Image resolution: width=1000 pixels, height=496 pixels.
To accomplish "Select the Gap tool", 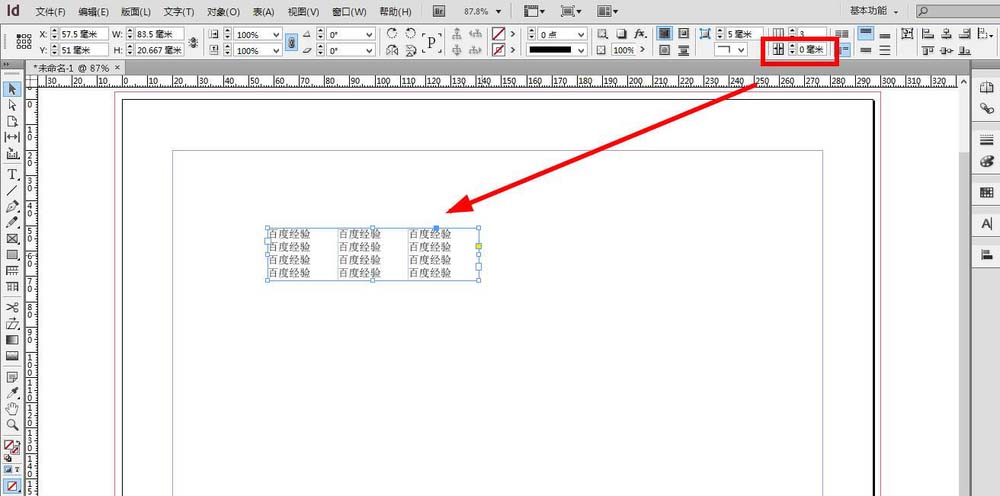I will click(x=12, y=137).
